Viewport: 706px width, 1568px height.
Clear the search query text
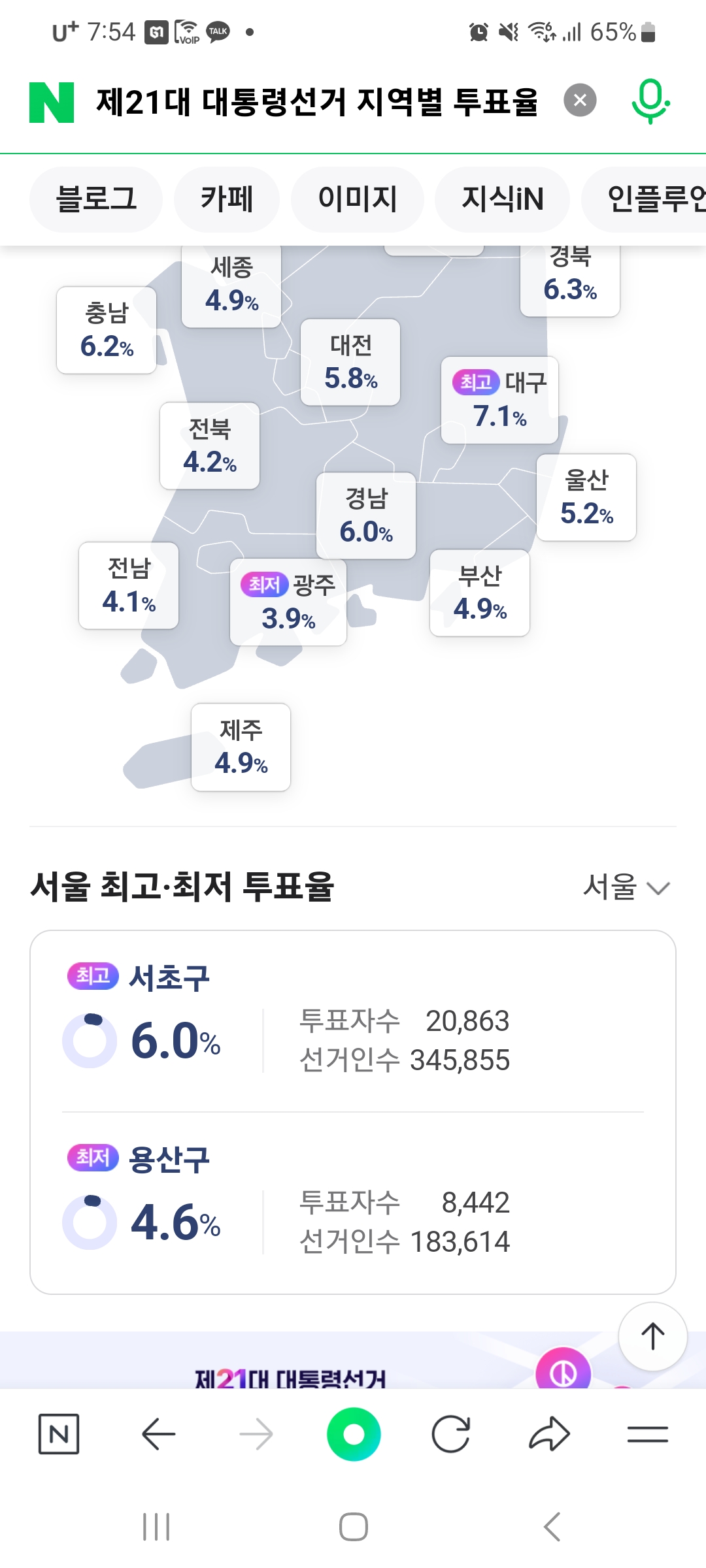580,101
